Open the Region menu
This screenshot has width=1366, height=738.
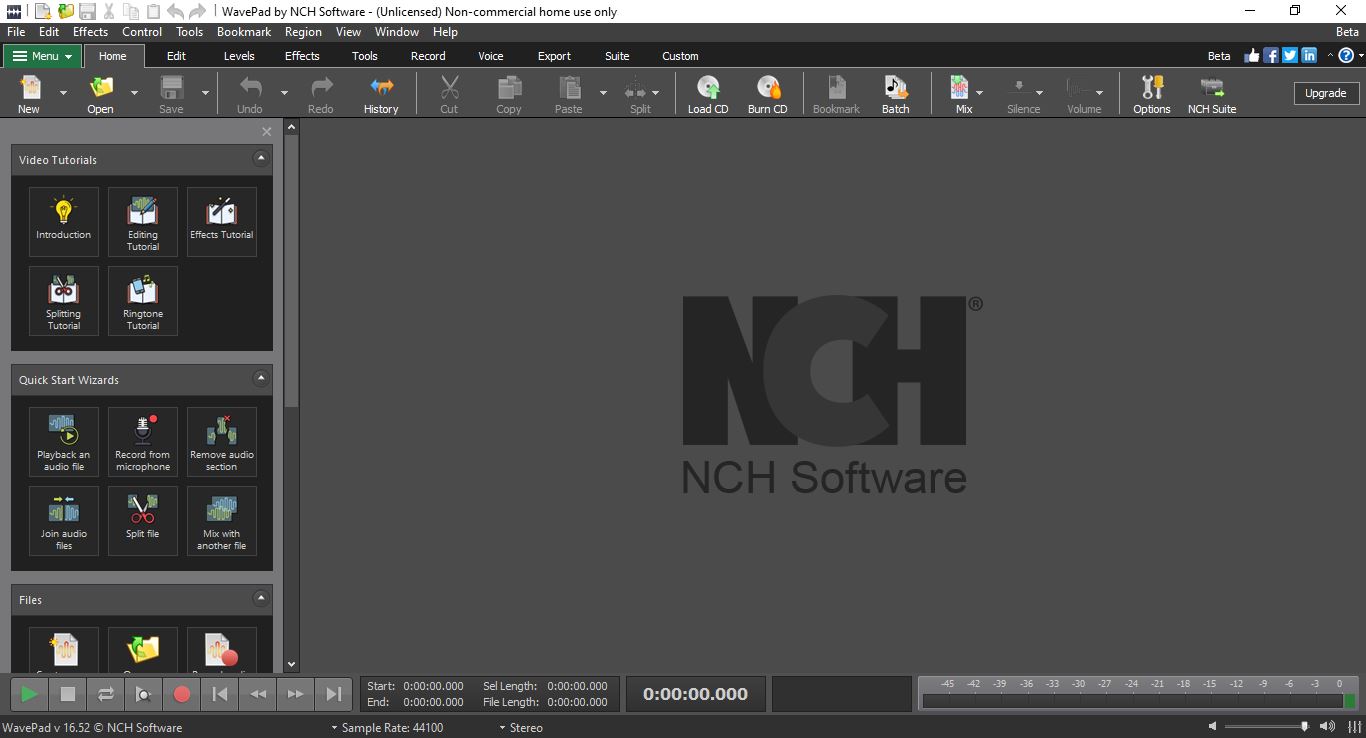[x=303, y=32]
